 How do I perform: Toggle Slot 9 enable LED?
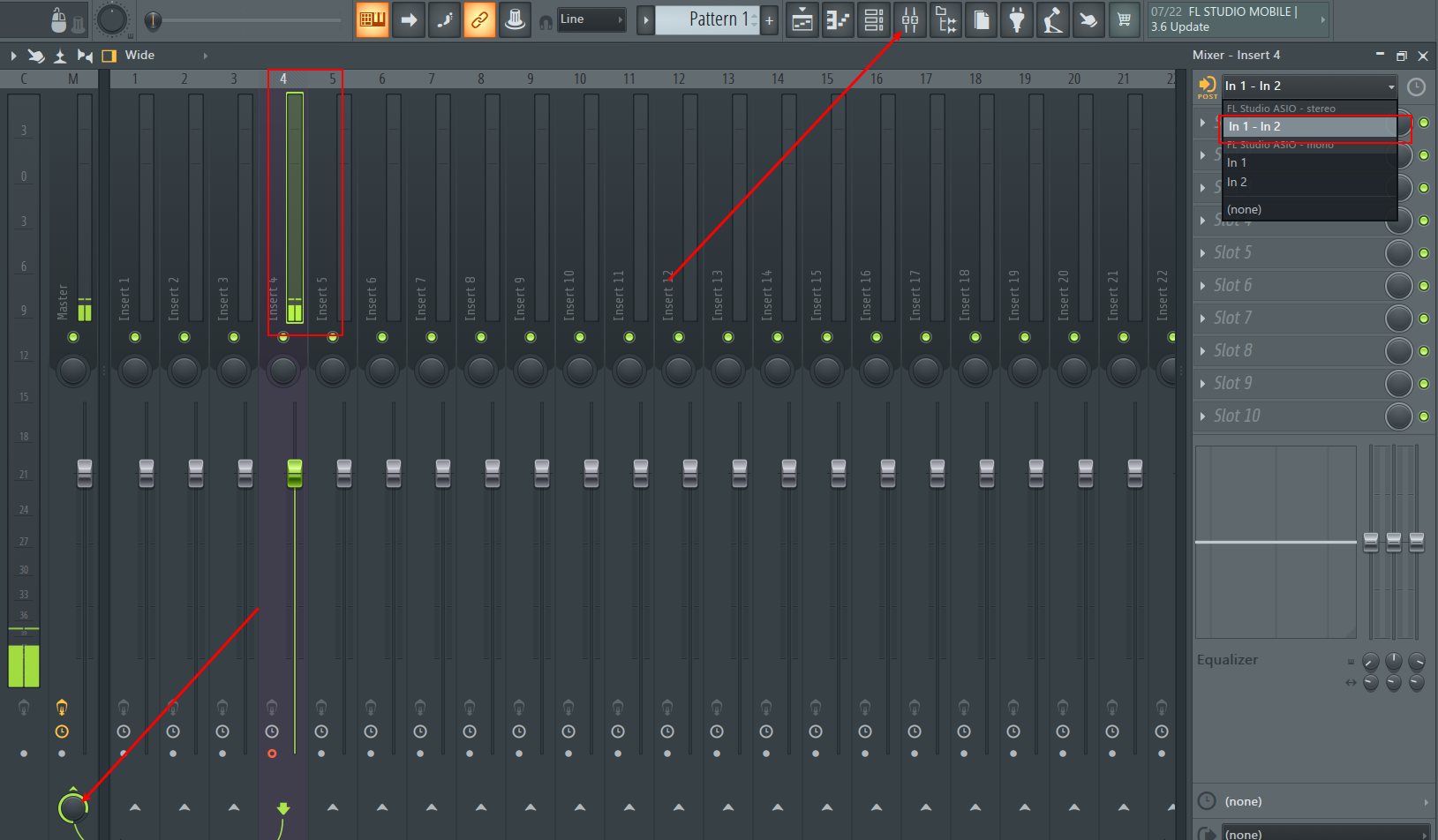coord(1424,384)
